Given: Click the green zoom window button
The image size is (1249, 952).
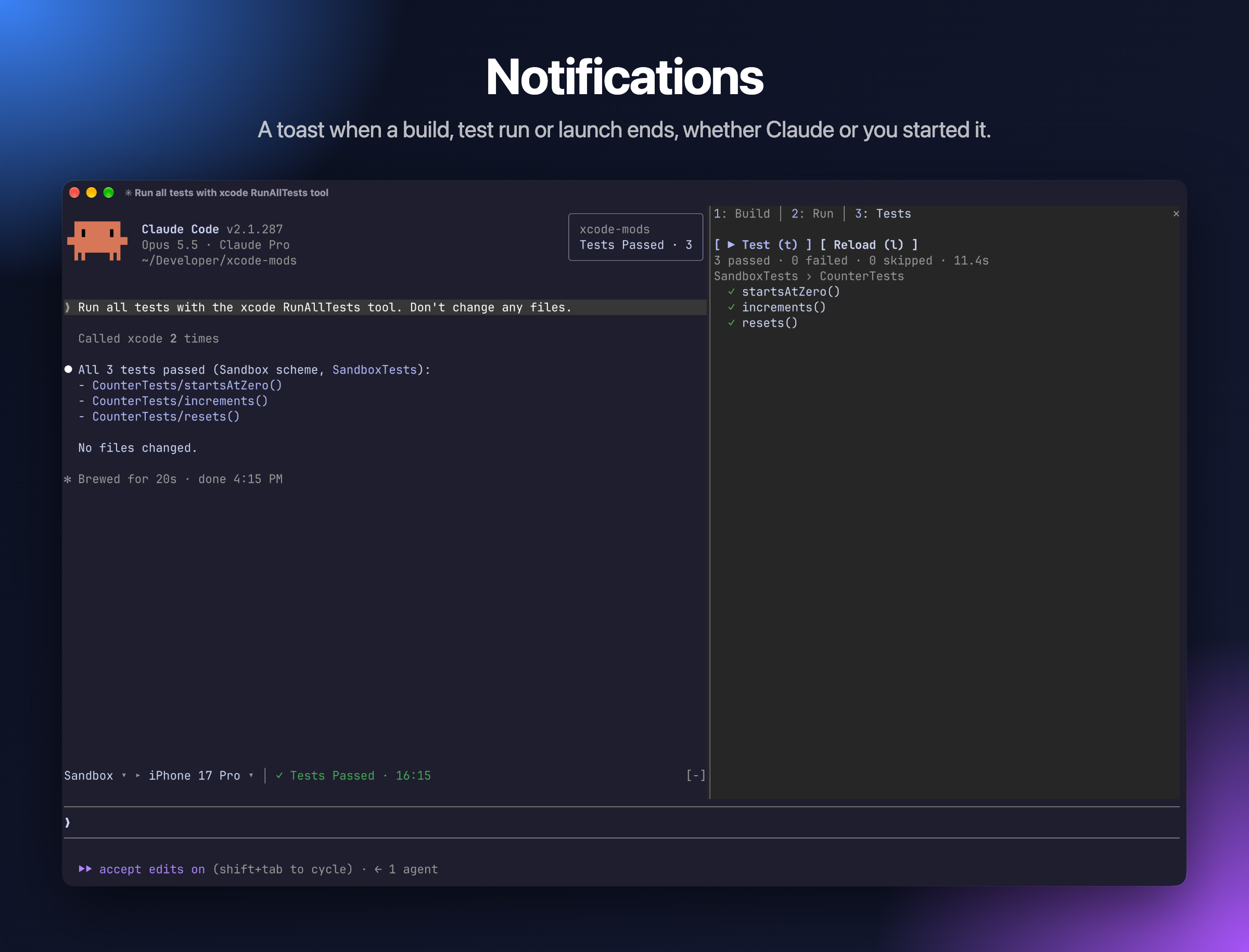Looking at the screenshot, I should 108,192.
